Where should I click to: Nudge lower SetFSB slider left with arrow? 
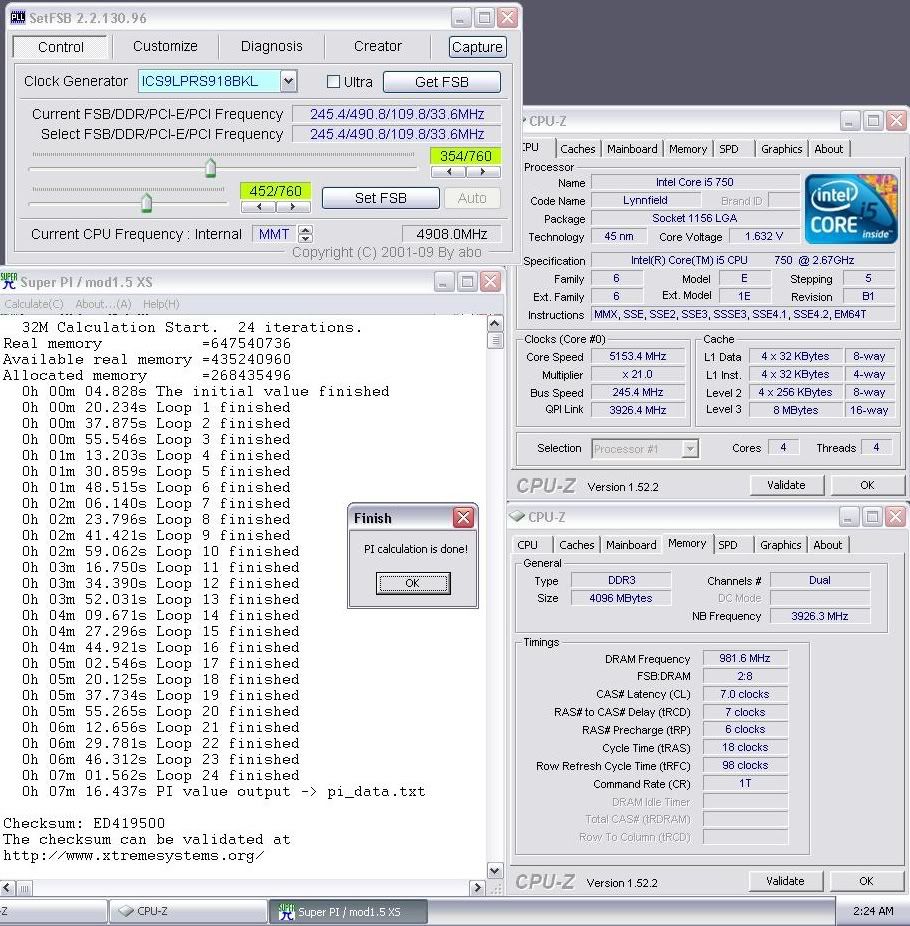[259, 207]
